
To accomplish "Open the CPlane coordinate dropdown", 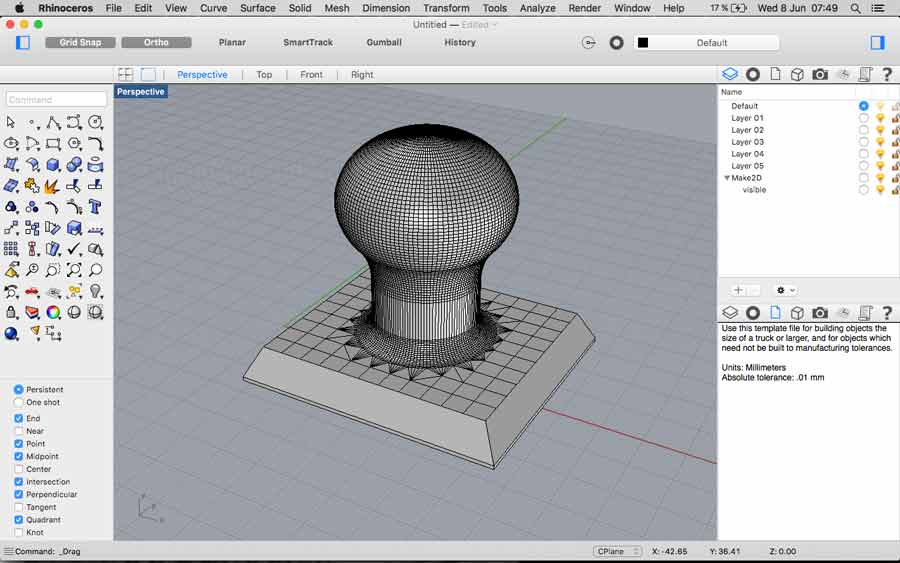I will (x=617, y=551).
